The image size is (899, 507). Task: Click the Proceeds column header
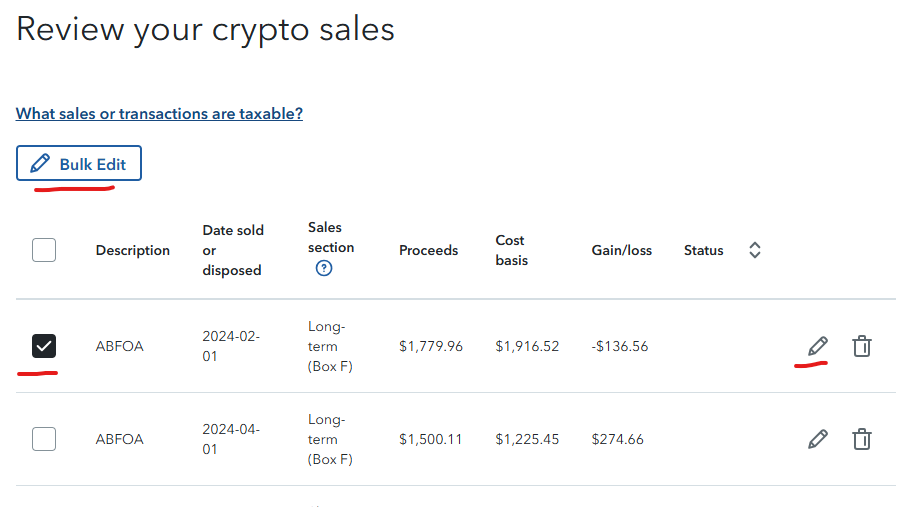[428, 250]
